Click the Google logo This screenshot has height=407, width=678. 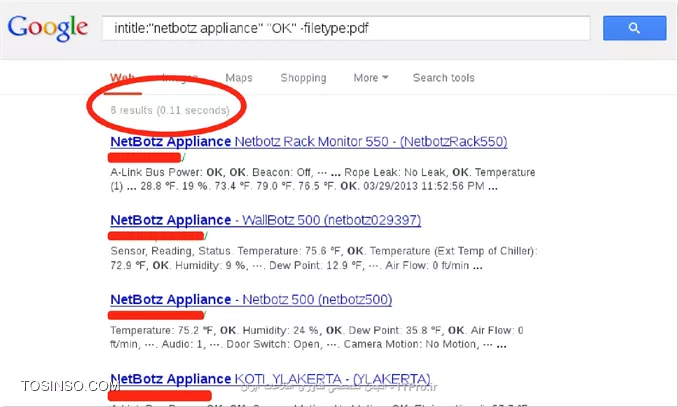(x=48, y=28)
